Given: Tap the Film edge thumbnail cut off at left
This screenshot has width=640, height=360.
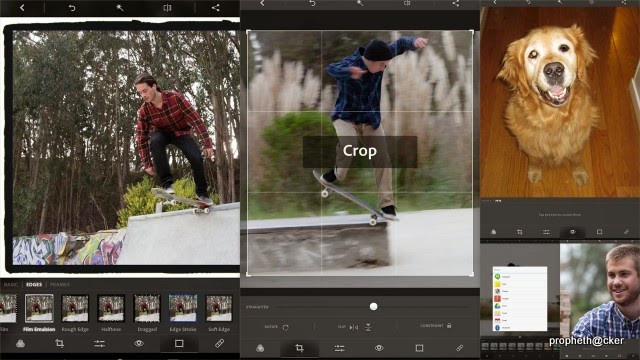Looking at the screenshot, I should 8,309.
